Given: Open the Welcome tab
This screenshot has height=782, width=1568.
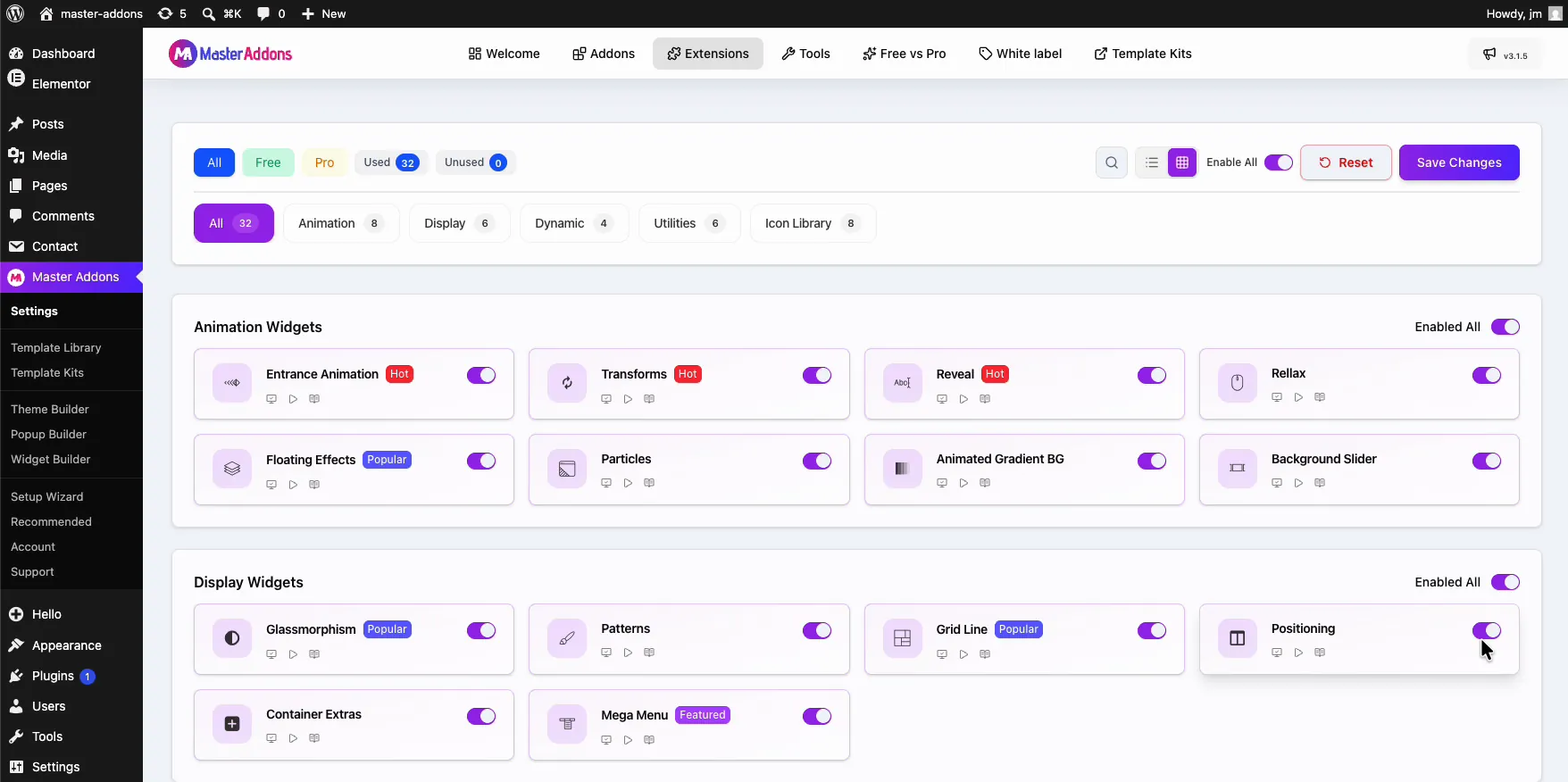Looking at the screenshot, I should (504, 54).
